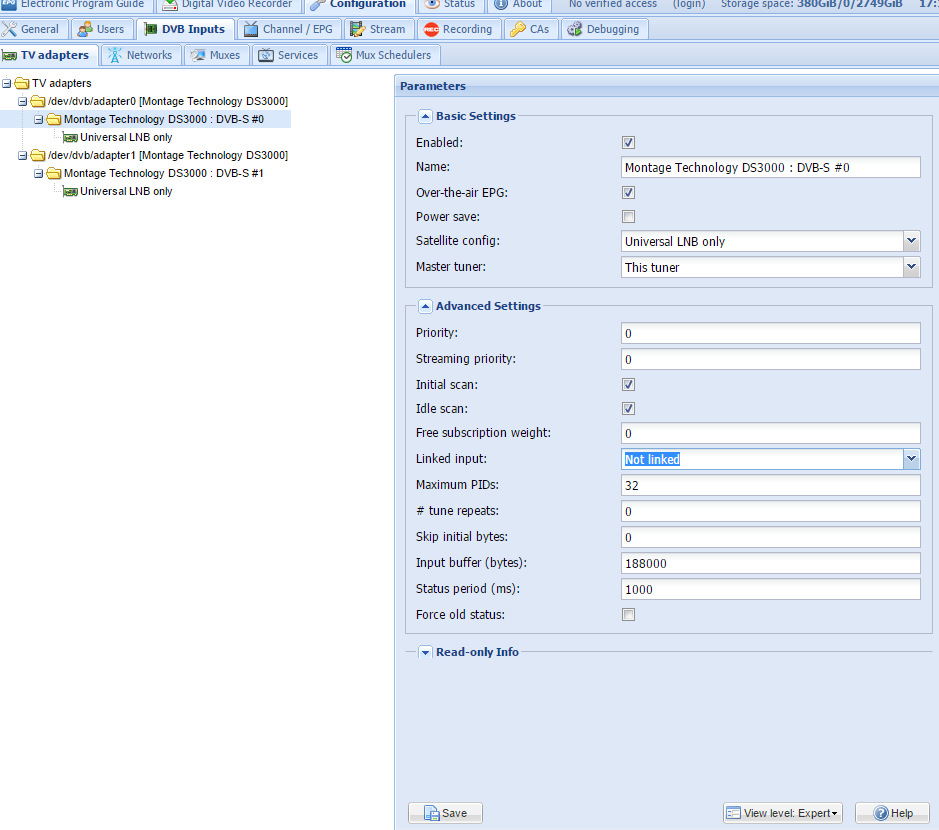Click the Input buffer (bytes) field

(x=771, y=563)
